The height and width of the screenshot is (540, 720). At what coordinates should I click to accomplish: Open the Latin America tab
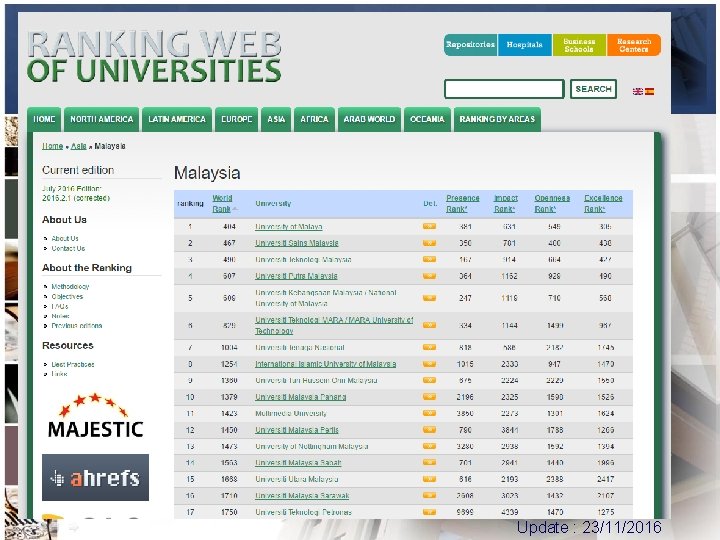pos(177,119)
